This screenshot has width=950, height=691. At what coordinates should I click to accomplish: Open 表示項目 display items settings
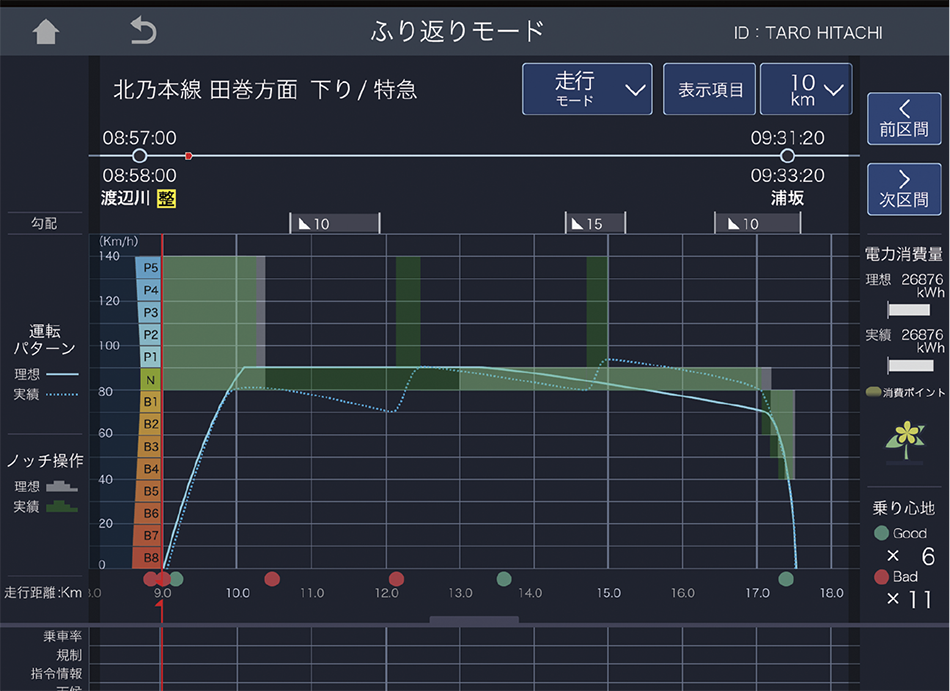710,89
